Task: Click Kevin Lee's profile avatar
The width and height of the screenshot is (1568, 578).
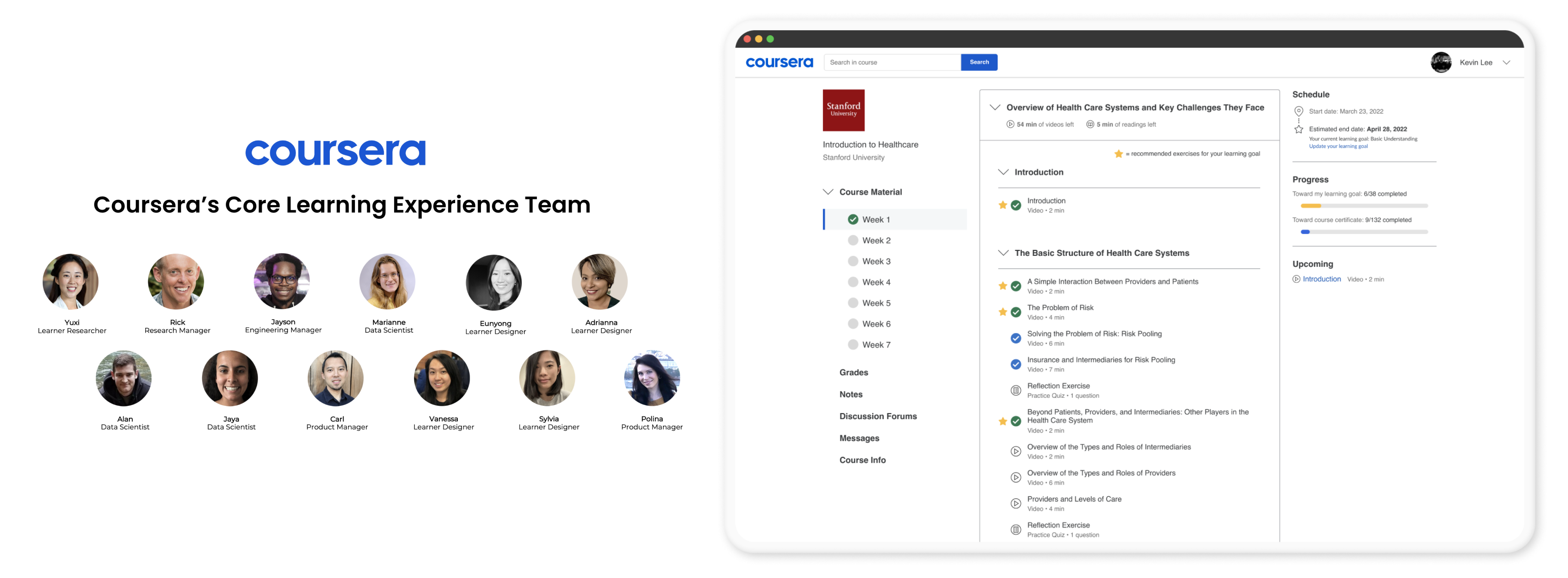Action: tap(1441, 62)
